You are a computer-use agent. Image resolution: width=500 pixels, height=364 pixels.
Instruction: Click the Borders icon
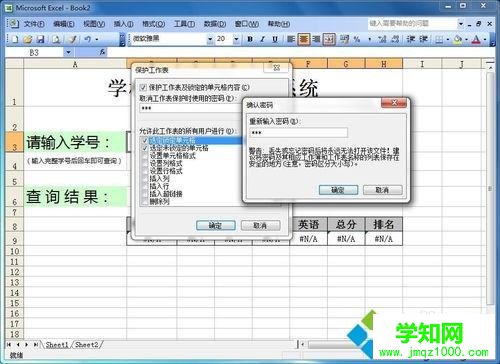[439, 40]
